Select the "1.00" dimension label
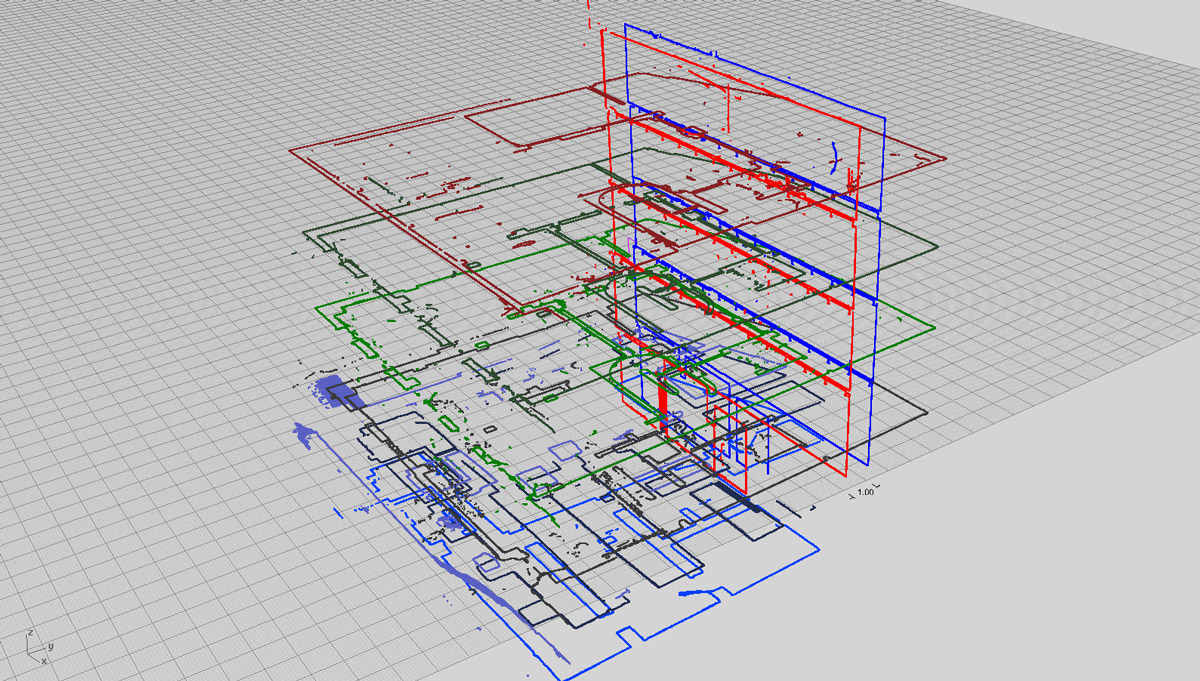The height and width of the screenshot is (681, 1200). click(866, 492)
